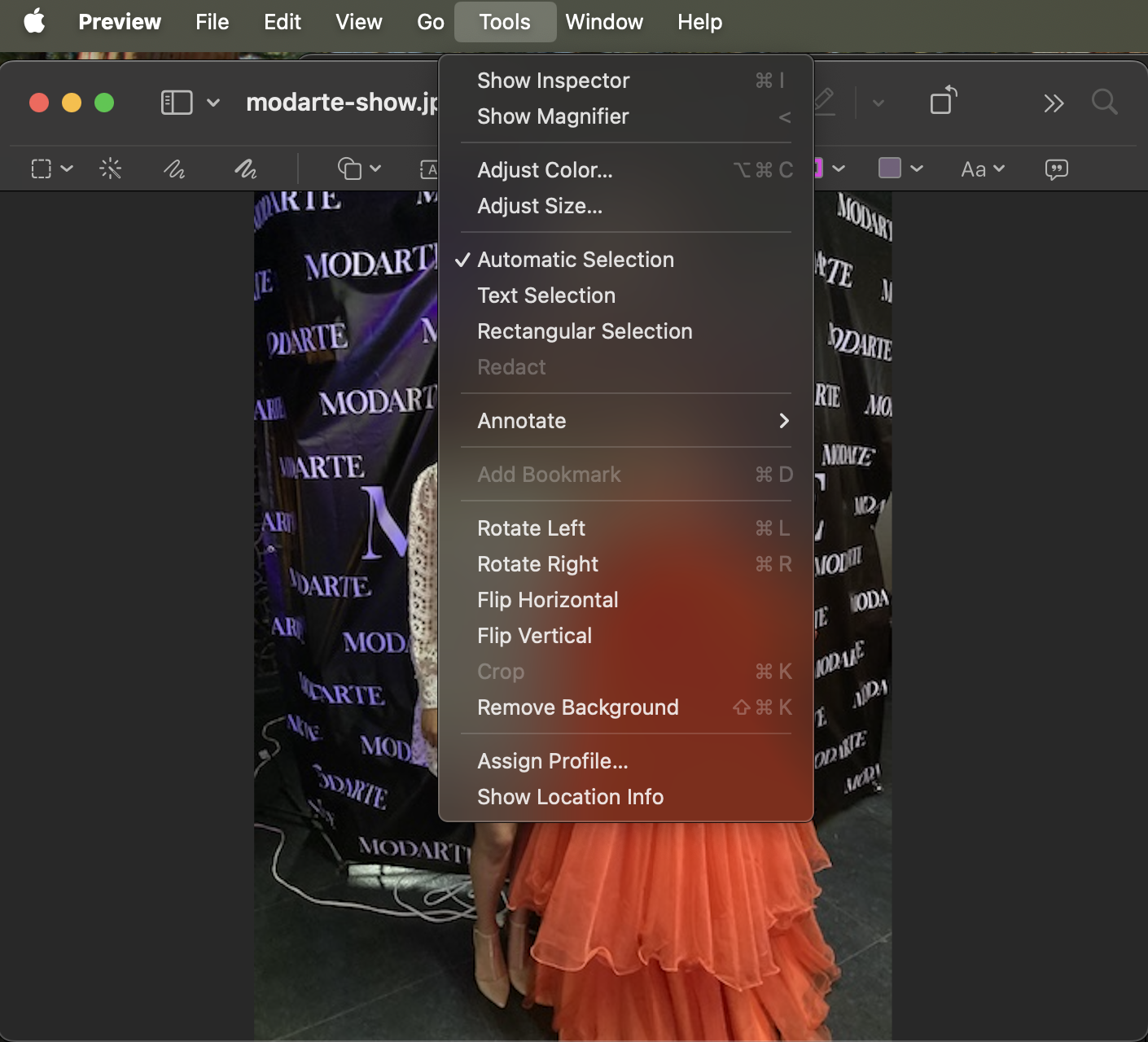The height and width of the screenshot is (1042, 1148).
Task: Click the image description speech bubble icon
Action: coord(1056,169)
